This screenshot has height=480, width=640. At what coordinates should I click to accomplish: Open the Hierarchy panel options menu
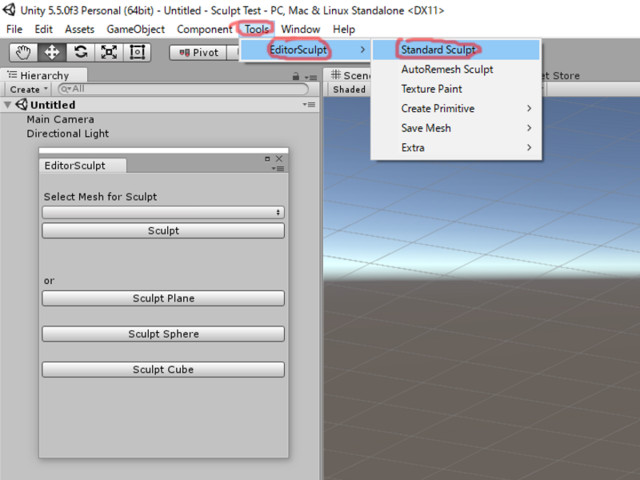coord(311,77)
